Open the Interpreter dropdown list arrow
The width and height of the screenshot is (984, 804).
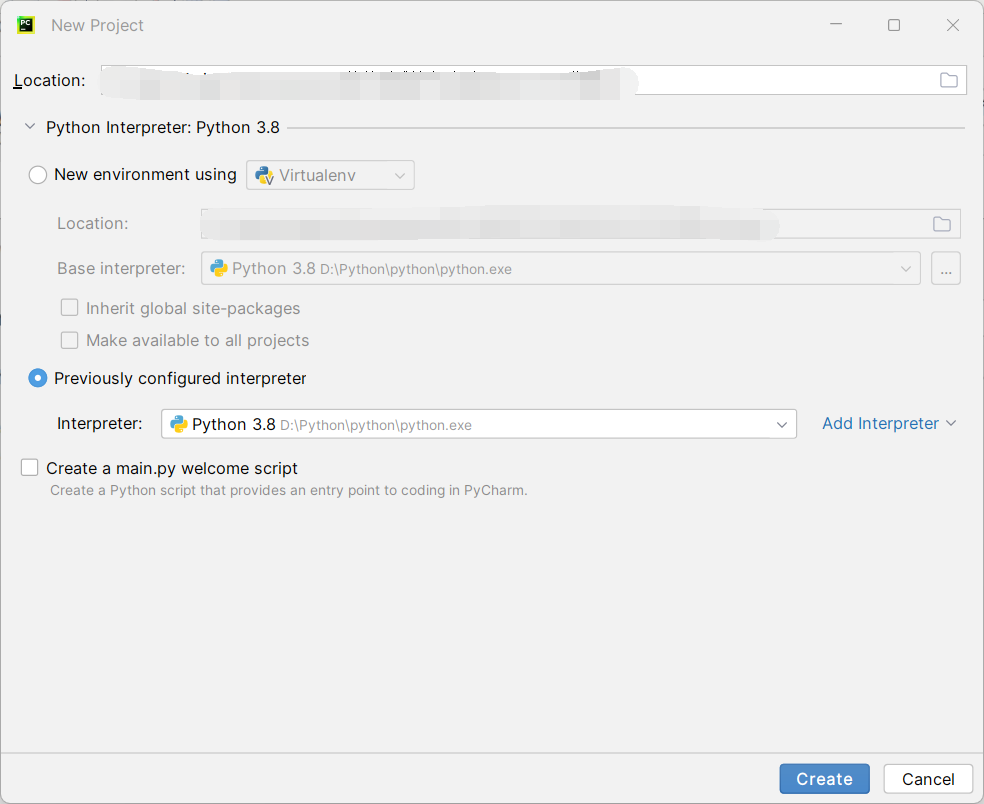pyautogui.click(x=781, y=424)
